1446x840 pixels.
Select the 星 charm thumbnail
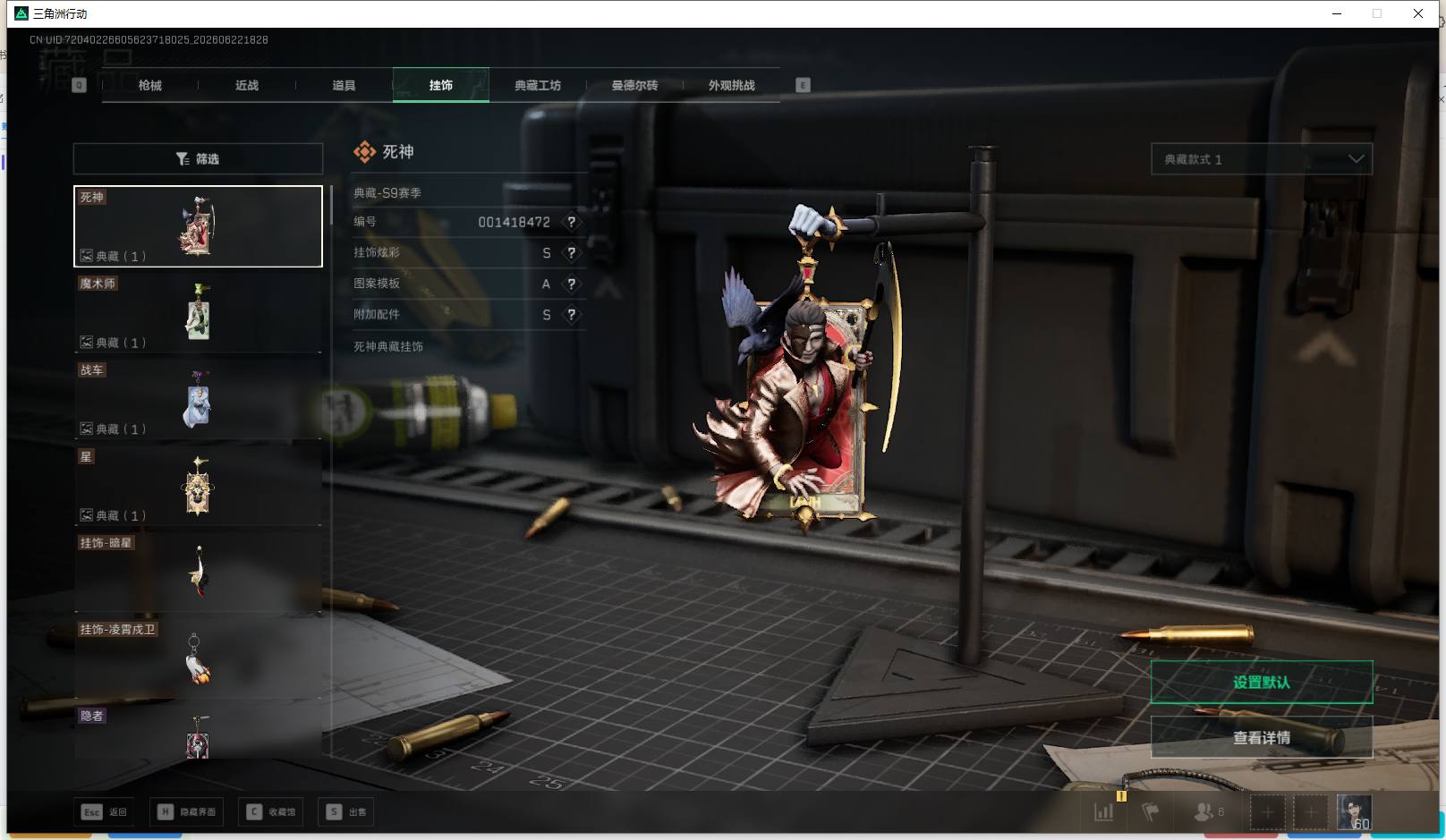198,486
